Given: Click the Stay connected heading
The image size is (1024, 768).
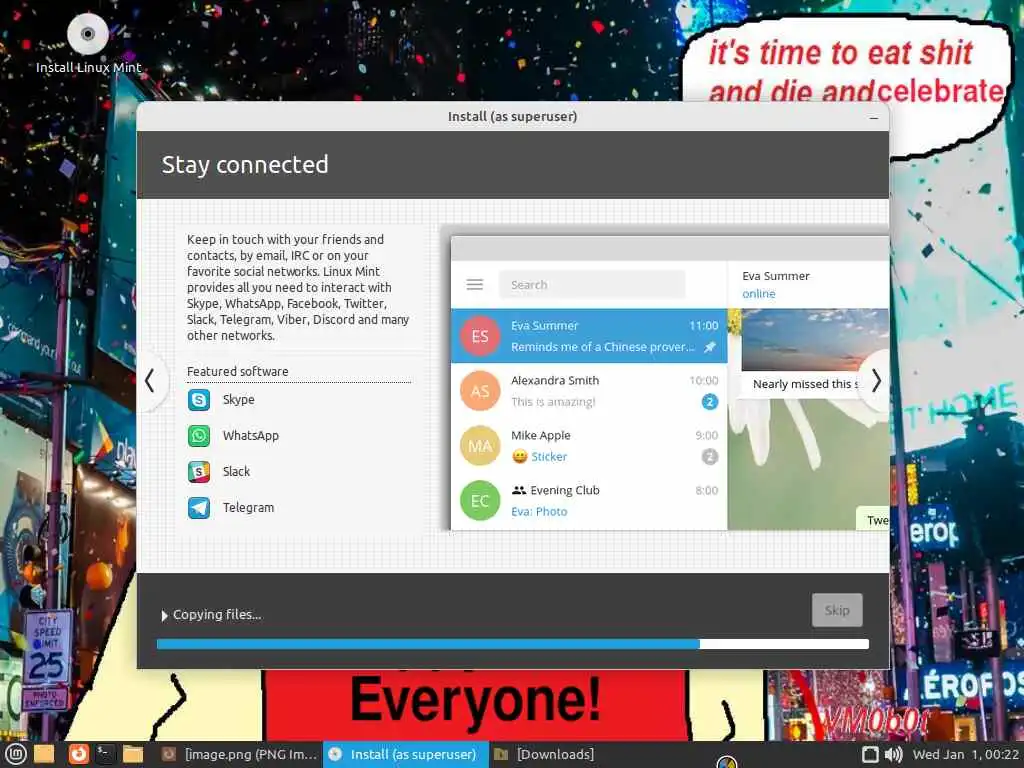Looking at the screenshot, I should pyautogui.click(x=245, y=165).
